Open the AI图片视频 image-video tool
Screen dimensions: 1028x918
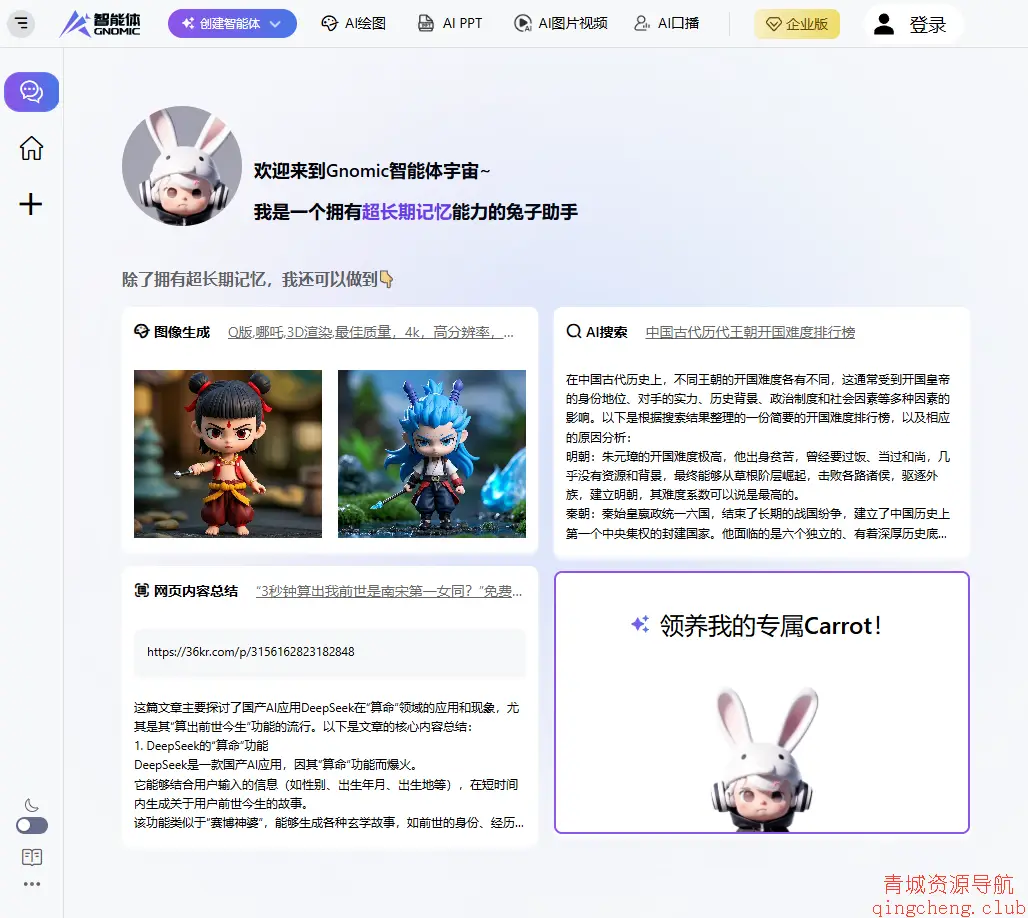tap(559, 22)
